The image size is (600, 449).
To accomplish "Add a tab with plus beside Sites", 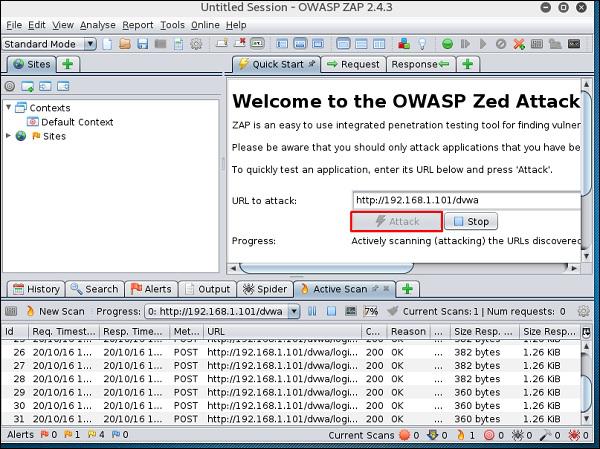I will pyautogui.click(x=68, y=64).
